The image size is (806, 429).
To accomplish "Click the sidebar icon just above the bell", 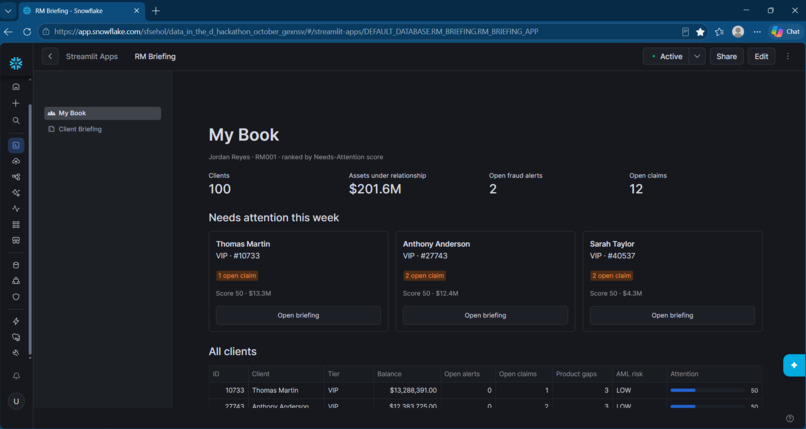I will pos(16,353).
